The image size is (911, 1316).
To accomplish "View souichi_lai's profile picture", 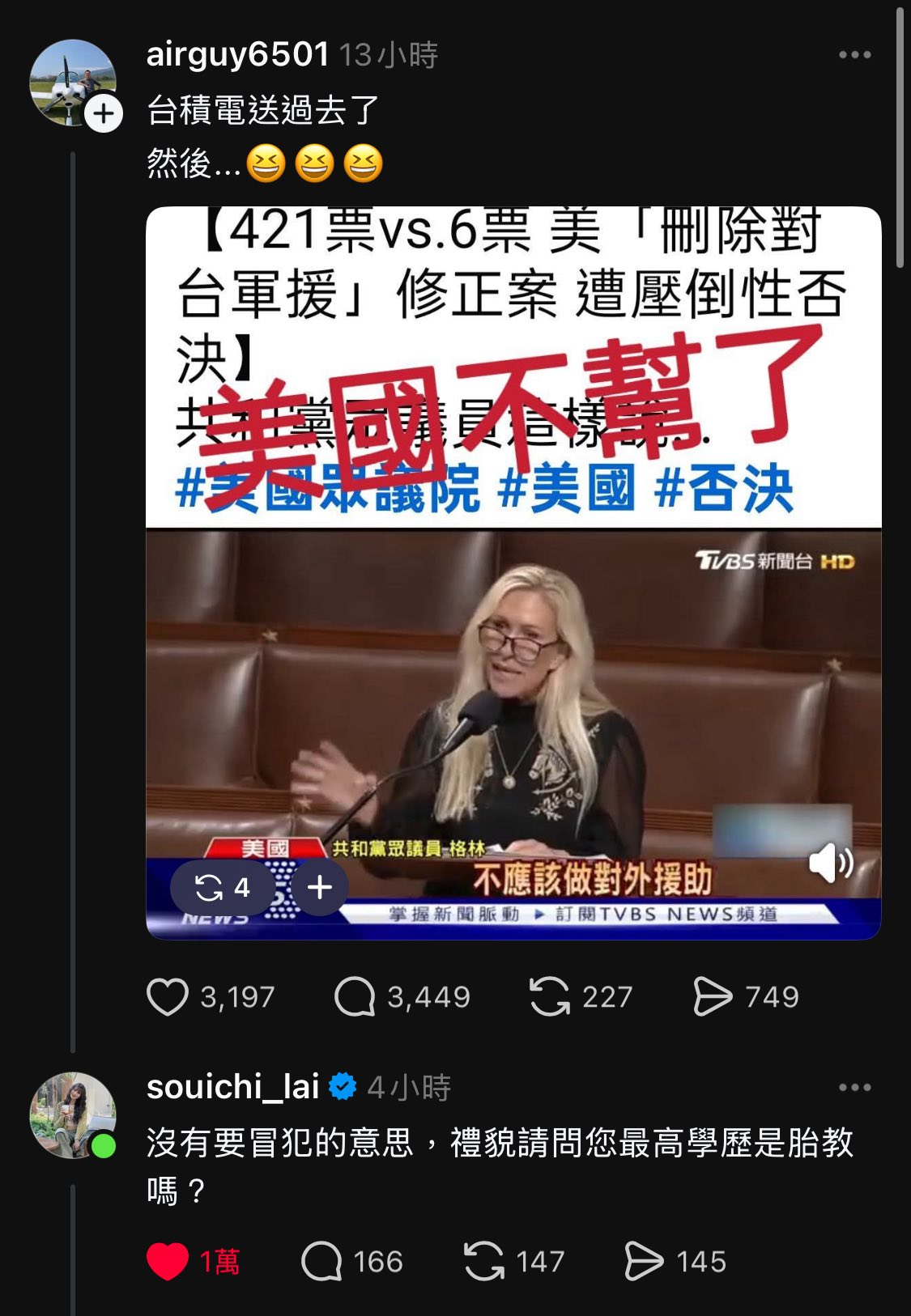I will [73, 1115].
